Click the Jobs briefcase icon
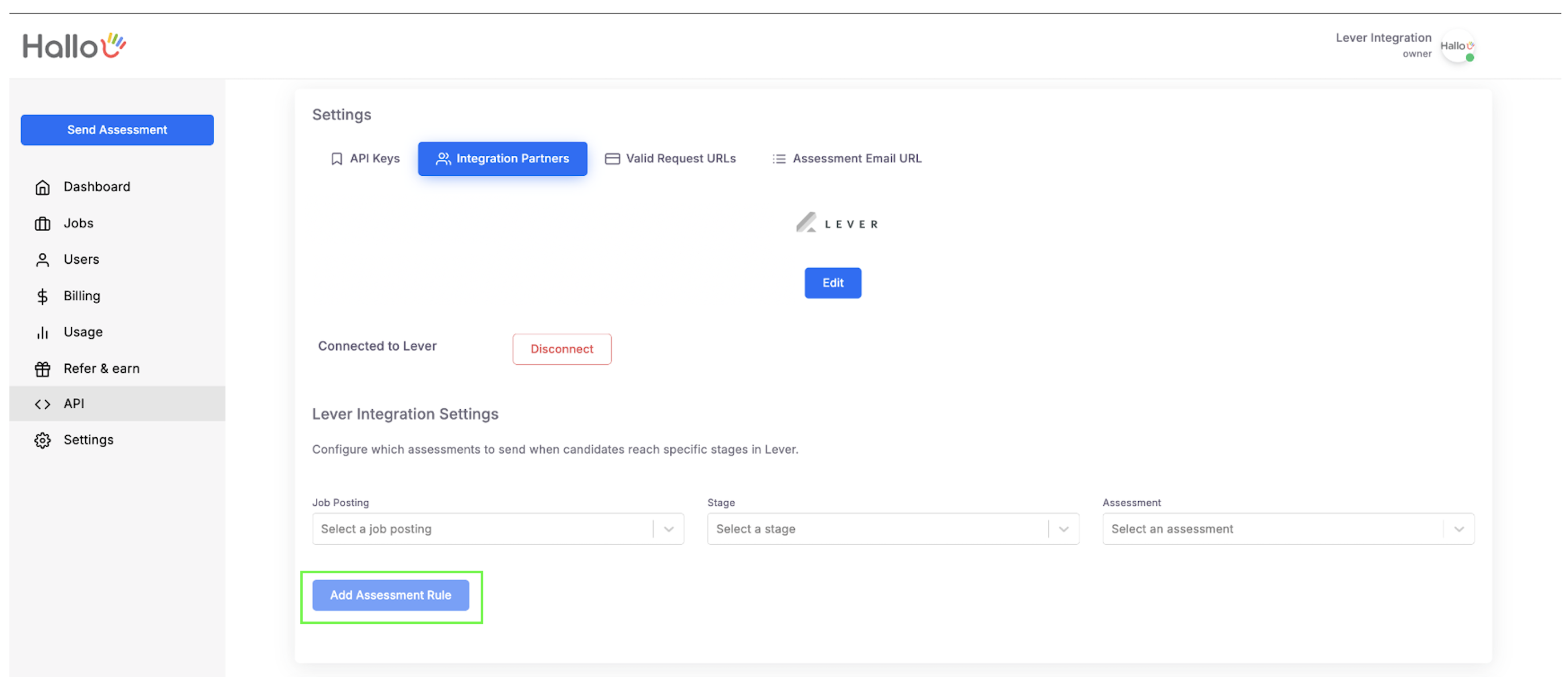Image resolution: width=1568 pixels, height=677 pixels. pos(42,224)
